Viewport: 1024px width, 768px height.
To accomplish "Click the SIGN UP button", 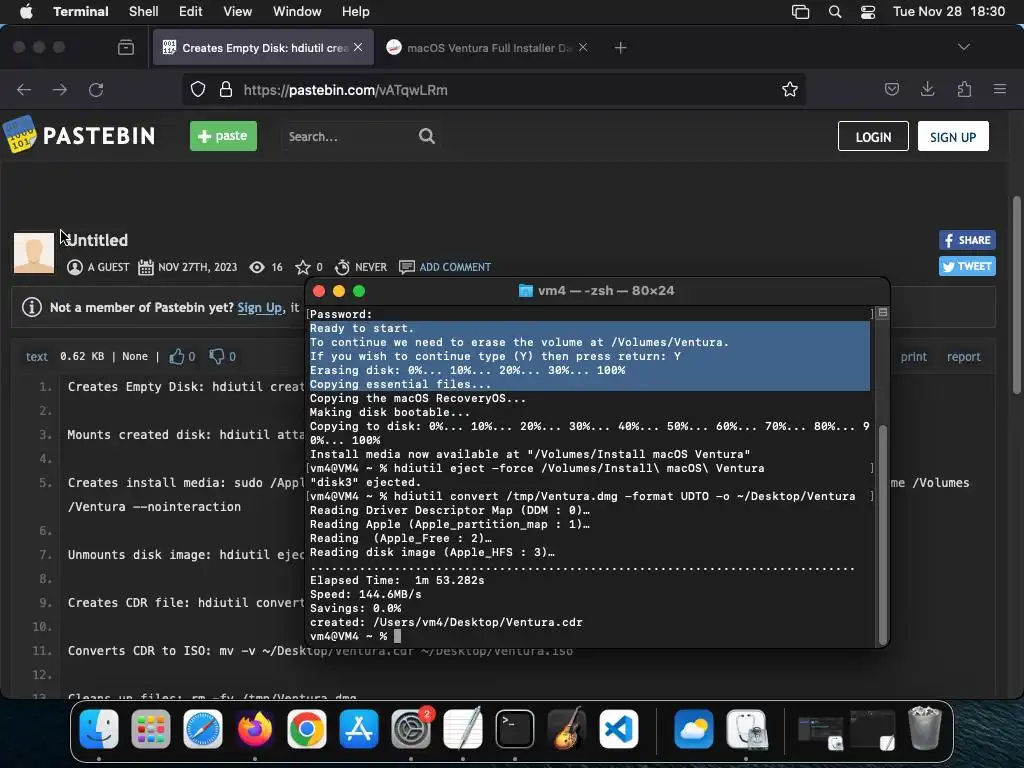I will coord(953,136).
